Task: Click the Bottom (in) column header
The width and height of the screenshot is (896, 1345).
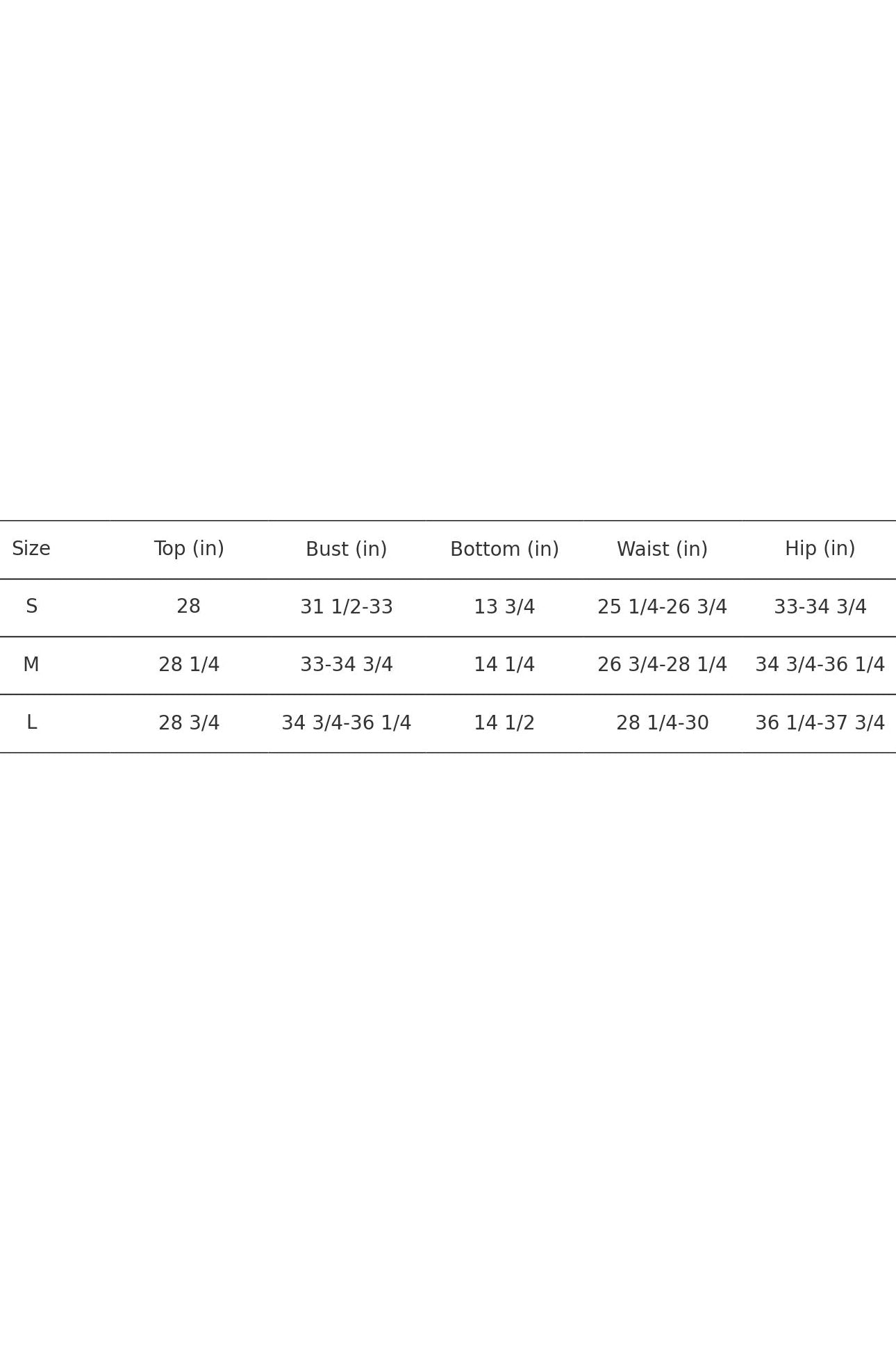Action: click(504, 550)
